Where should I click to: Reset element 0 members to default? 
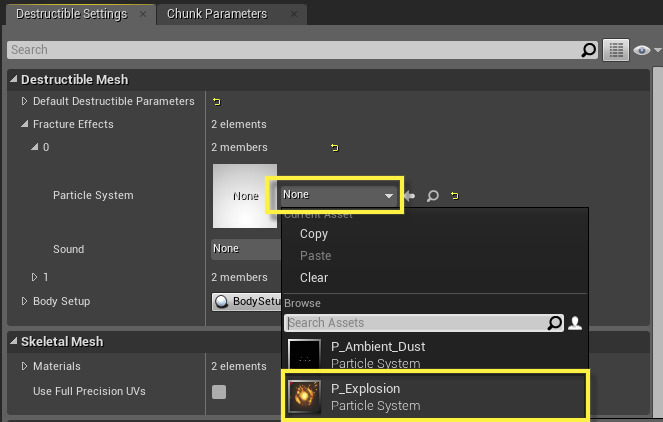(x=334, y=148)
